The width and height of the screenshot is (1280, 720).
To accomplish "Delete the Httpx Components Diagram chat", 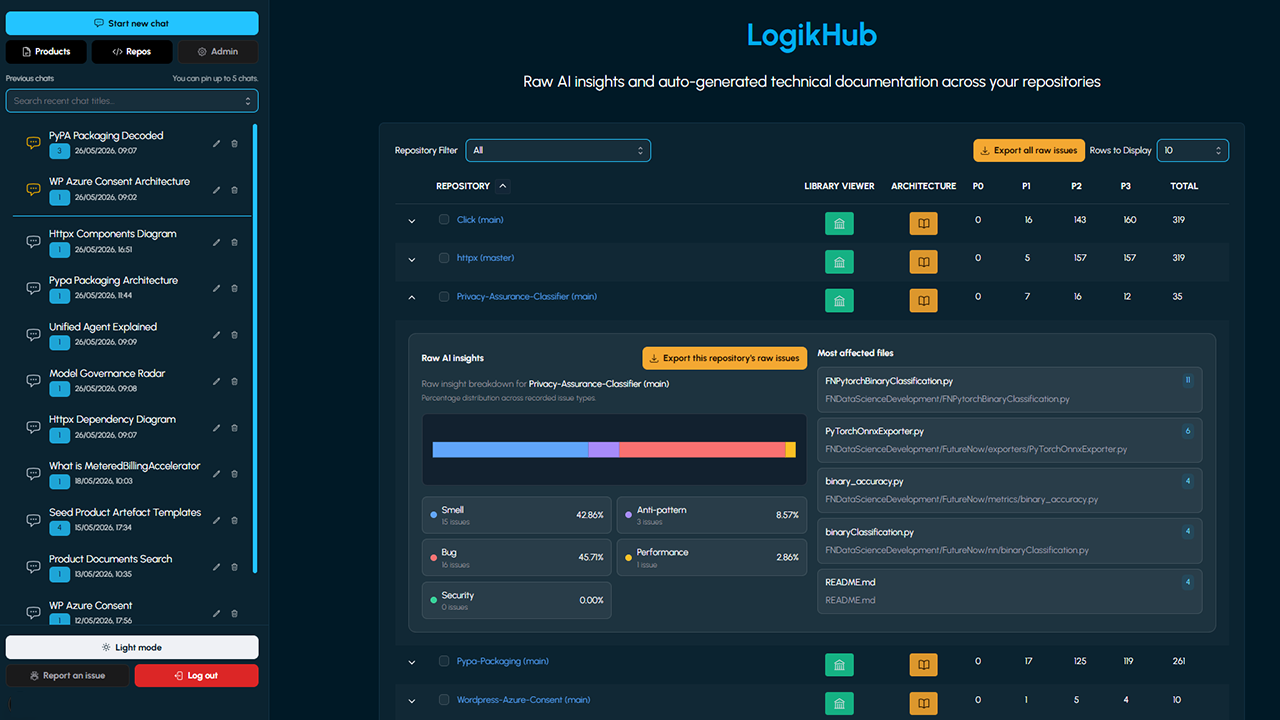I will click(x=235, y=242).
